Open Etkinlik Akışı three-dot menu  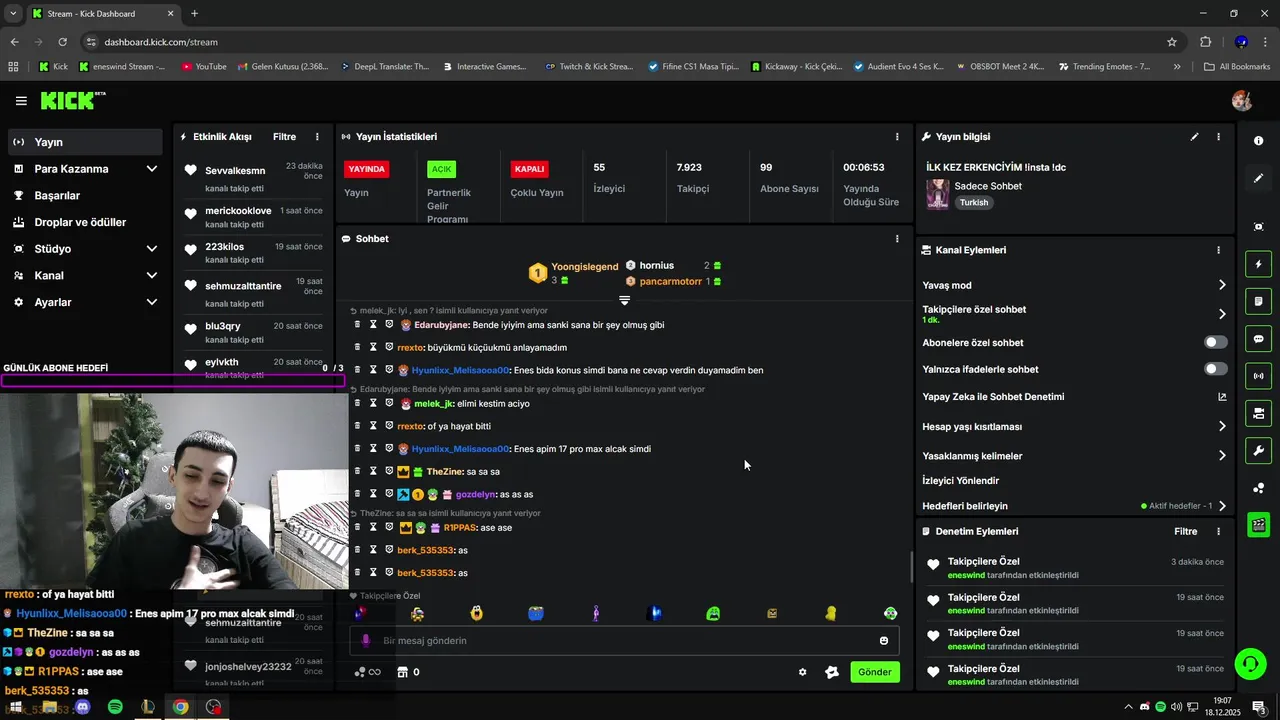317,137
